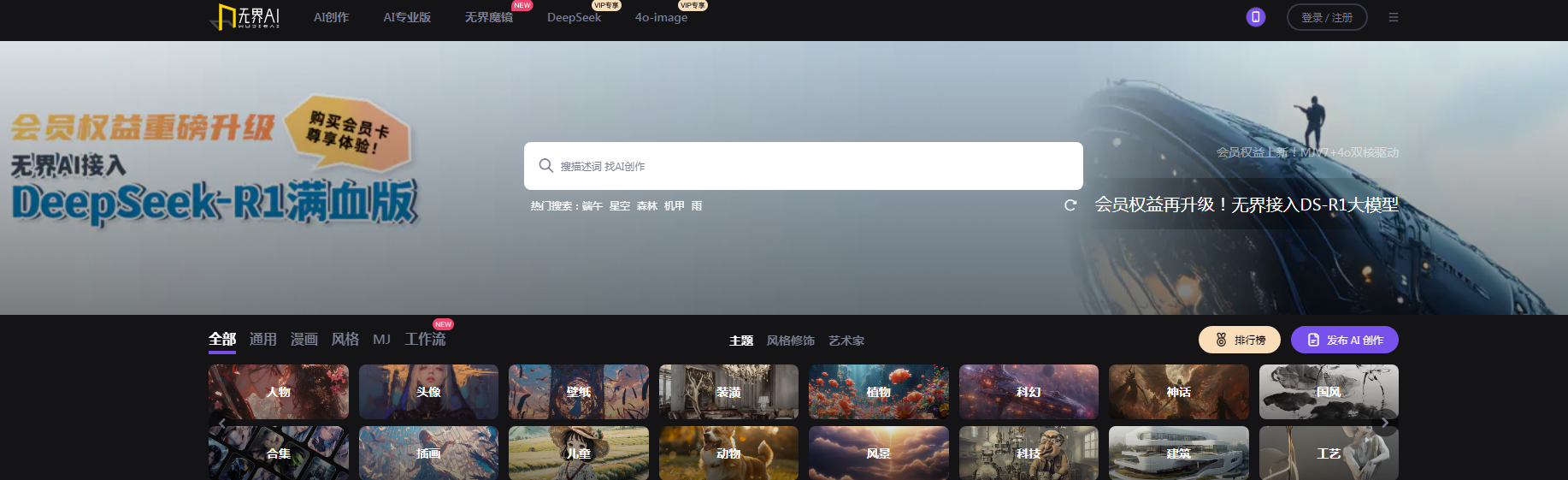Image resolution: width=1568 pixels, height=480 pixels.
Task: Go to 无界魔镜 in navigation
Action: (x=488, y=17)
